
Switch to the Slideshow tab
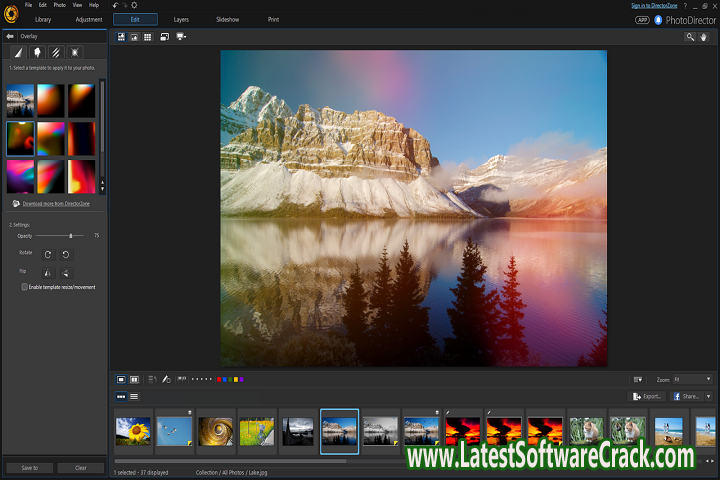[x=227, y=20]
